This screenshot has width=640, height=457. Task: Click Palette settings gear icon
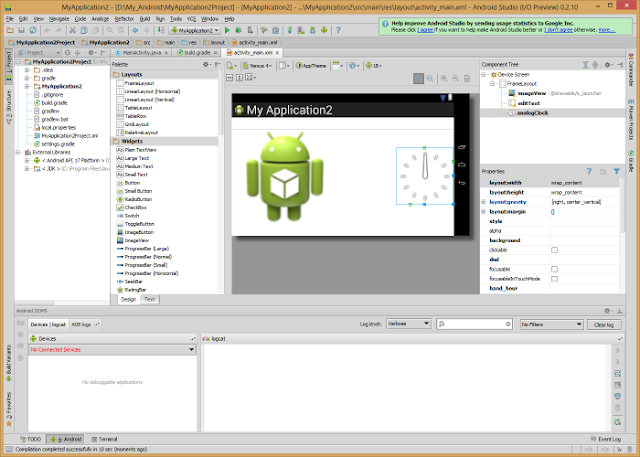click(x=206, y=64)
